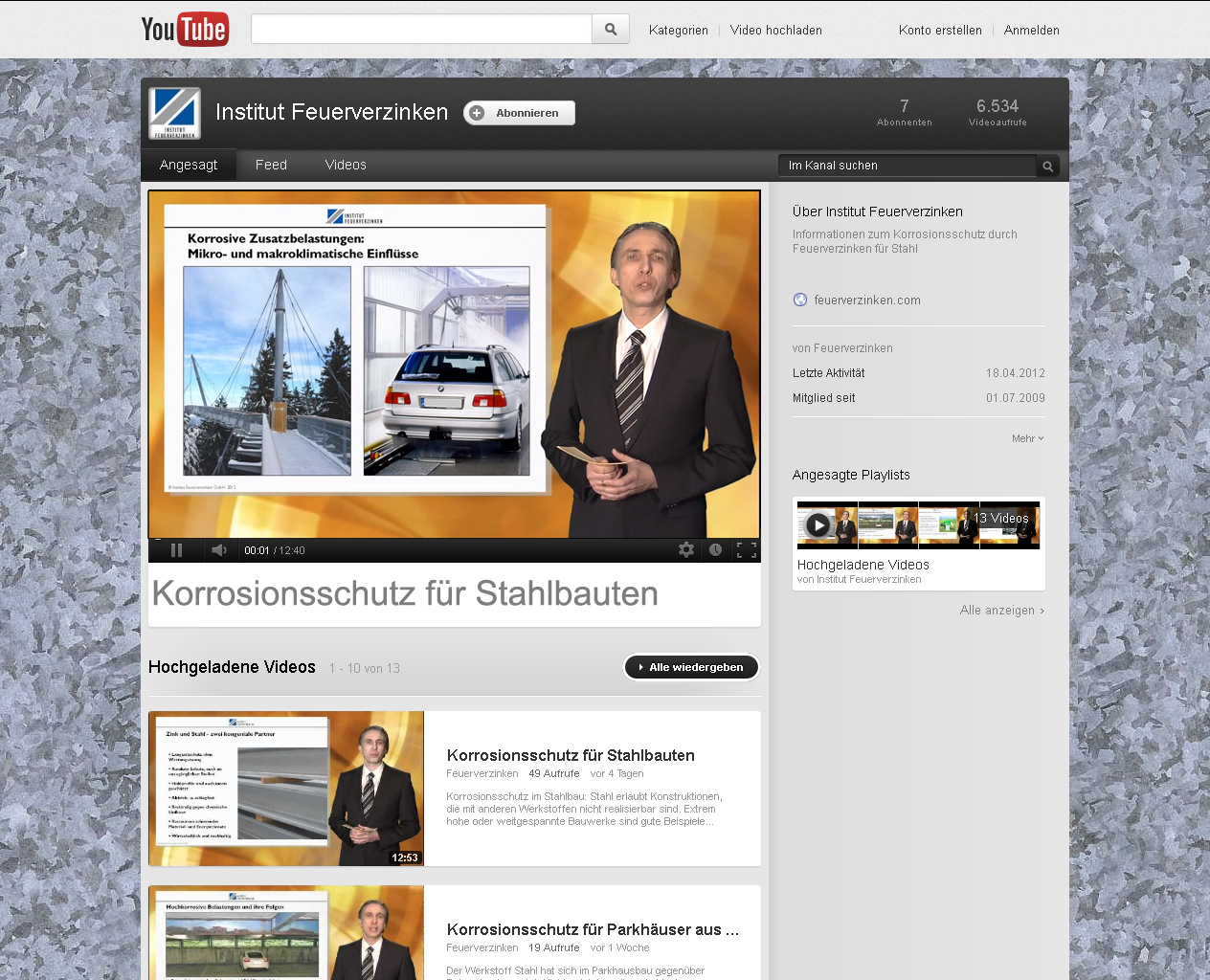Click Alle anzeigen playlists link

tap(1002, 611)
